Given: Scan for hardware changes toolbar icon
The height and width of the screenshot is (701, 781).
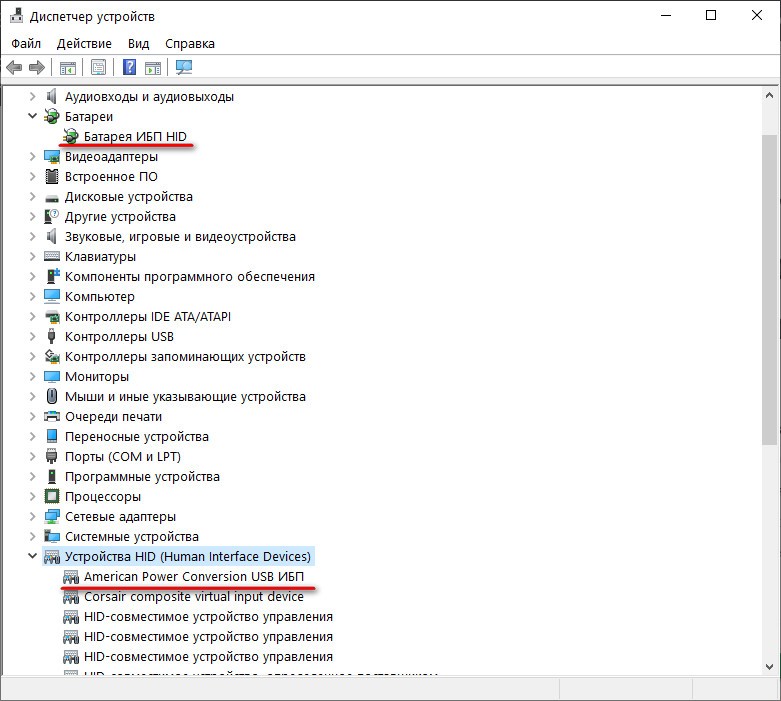Looking at the screenshot, I should click(184, 67).
